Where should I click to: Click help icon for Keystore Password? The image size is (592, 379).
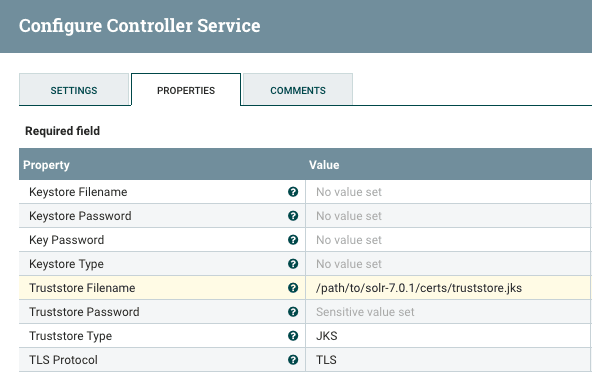[293, 216]
